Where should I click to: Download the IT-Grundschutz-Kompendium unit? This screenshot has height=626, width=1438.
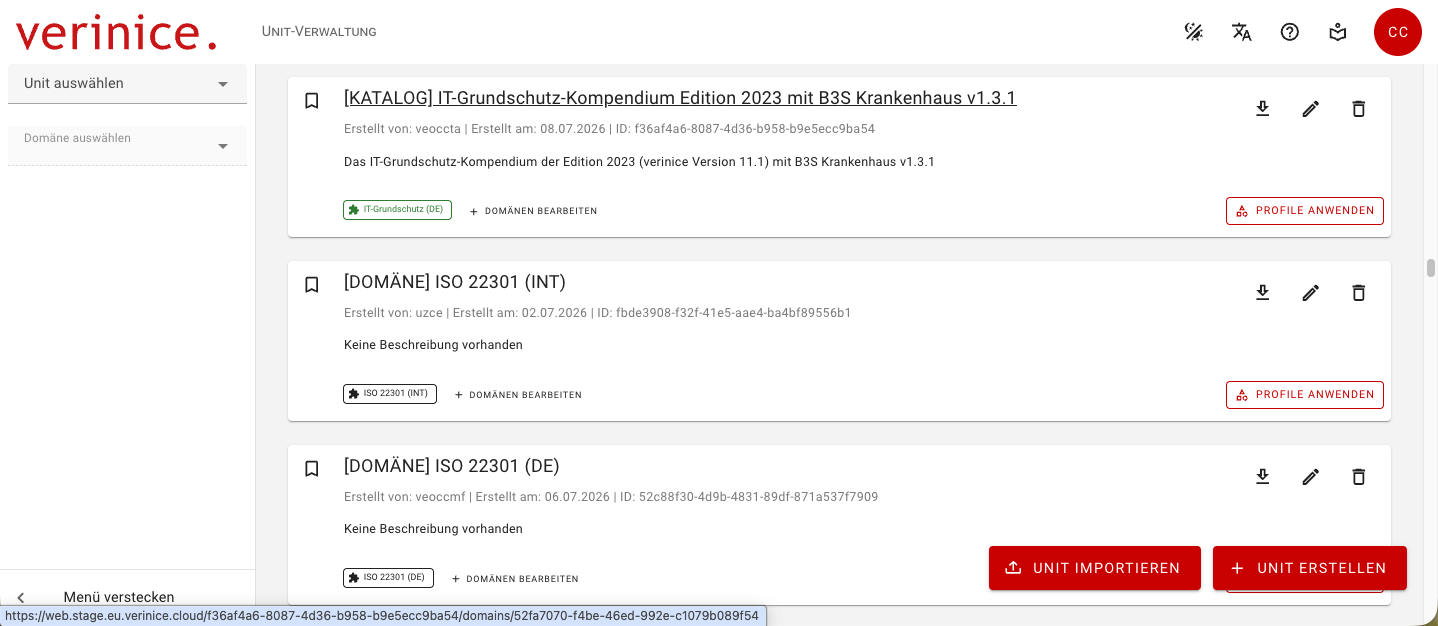pos(1262,108)
